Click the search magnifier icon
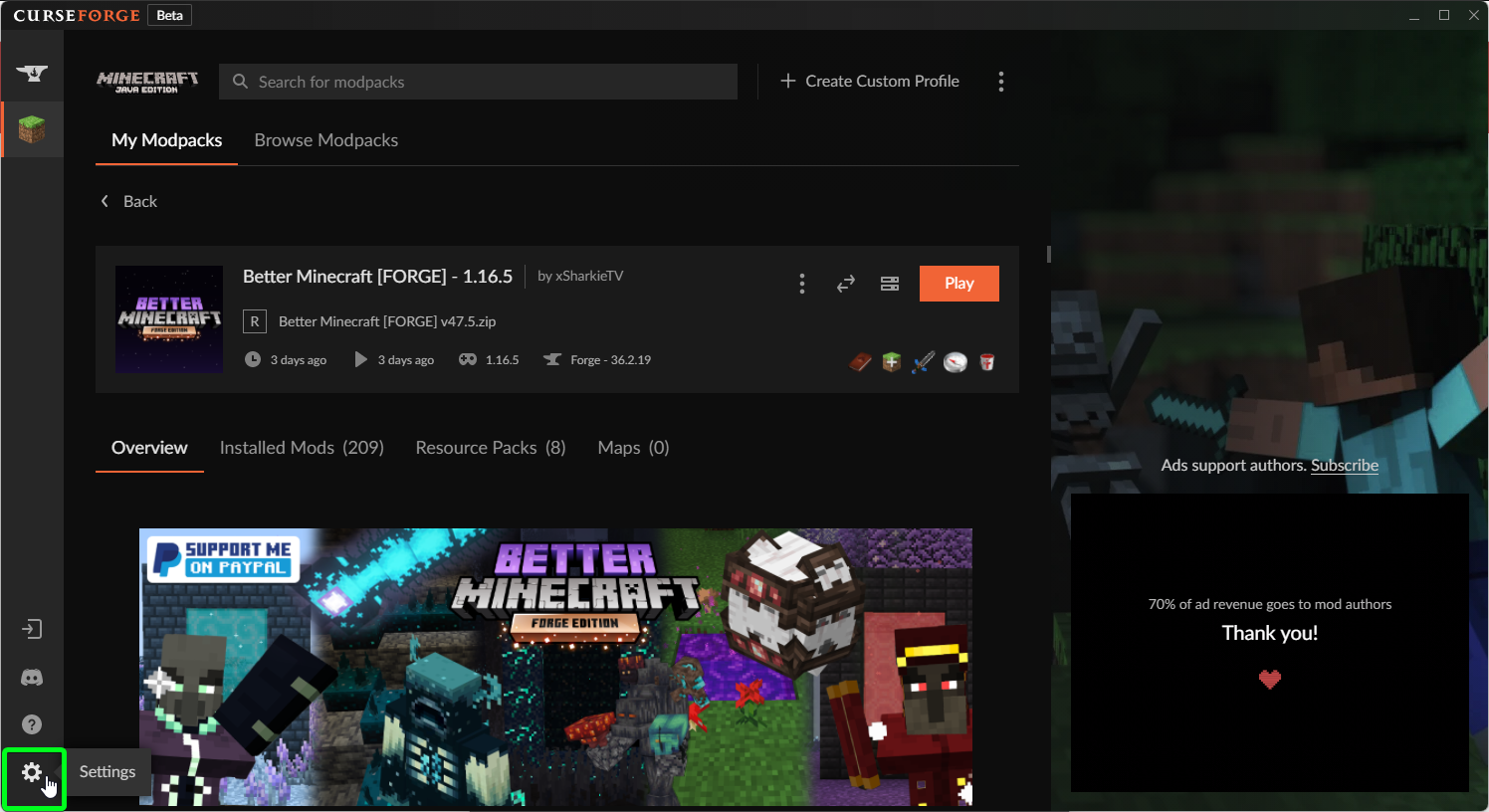This screenshot has width=1489, height=812. point(240,82)
